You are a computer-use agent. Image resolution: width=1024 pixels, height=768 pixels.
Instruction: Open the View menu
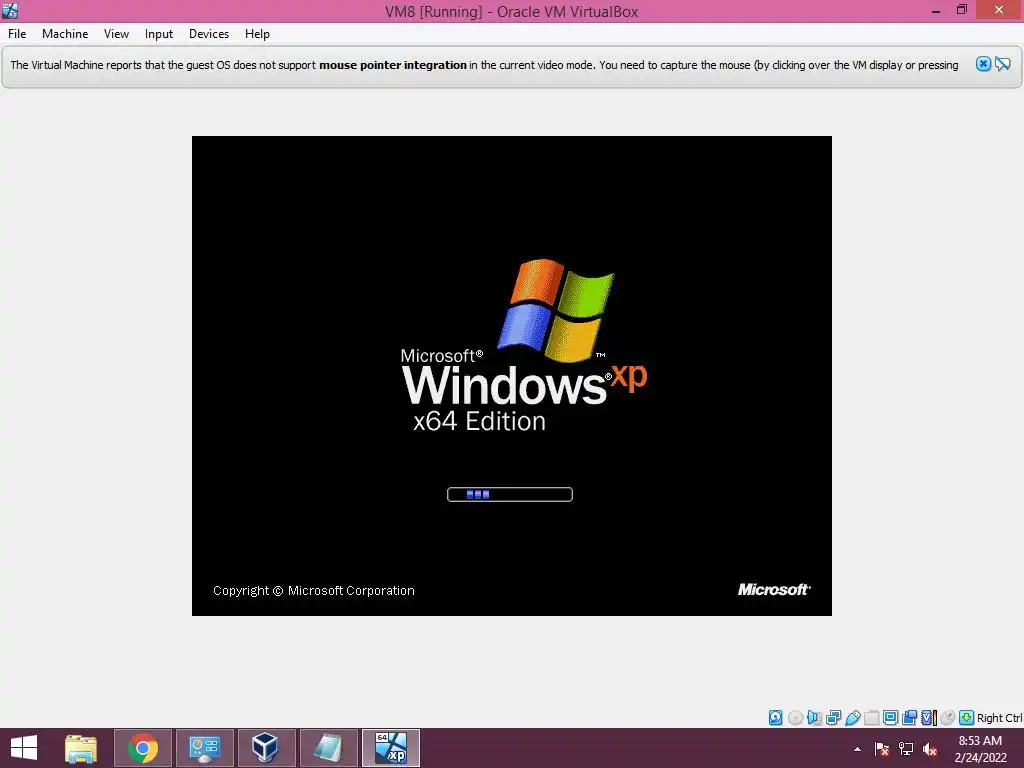tap(116, 34)
